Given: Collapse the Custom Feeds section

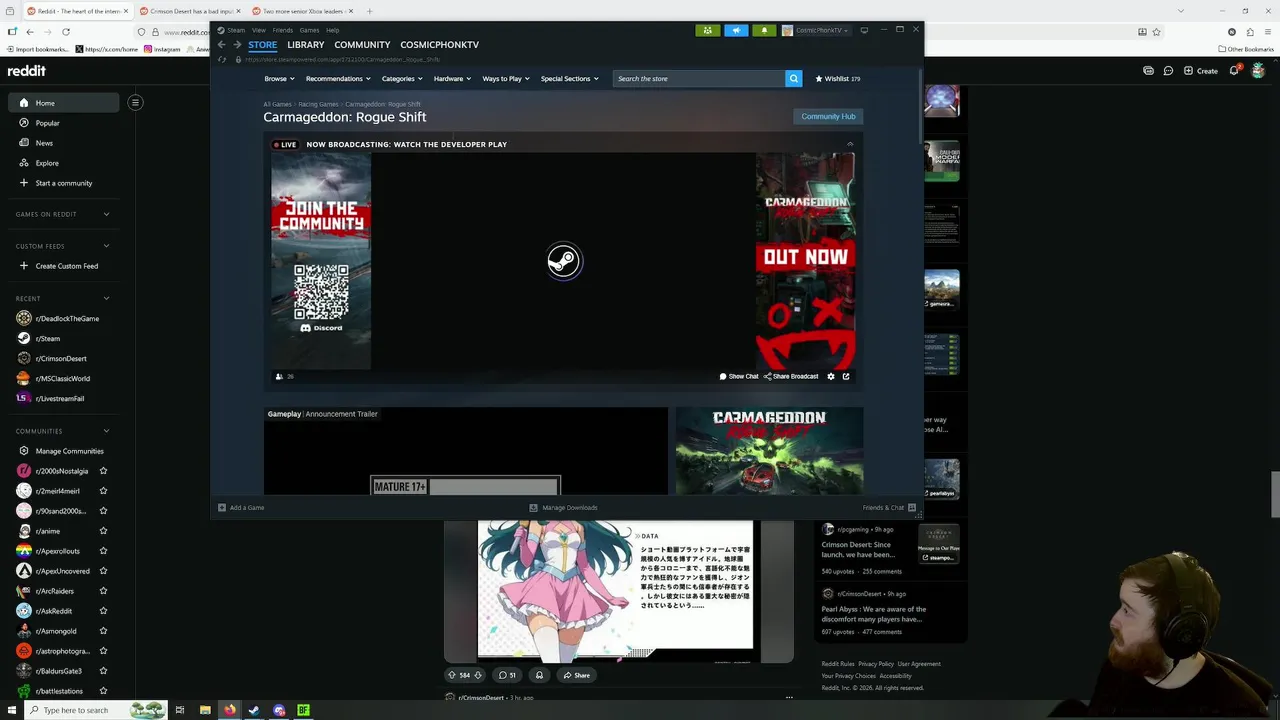Looking at the screenshot, I should [106, 246].
